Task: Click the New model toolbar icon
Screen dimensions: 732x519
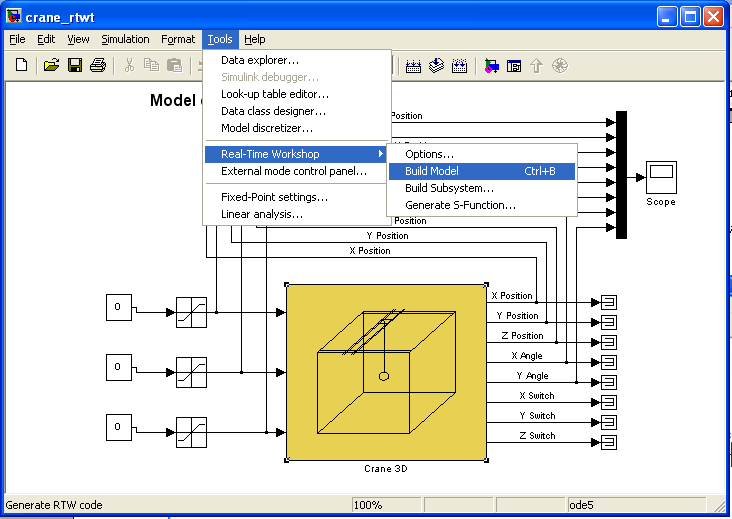Action: coord(21,65)
